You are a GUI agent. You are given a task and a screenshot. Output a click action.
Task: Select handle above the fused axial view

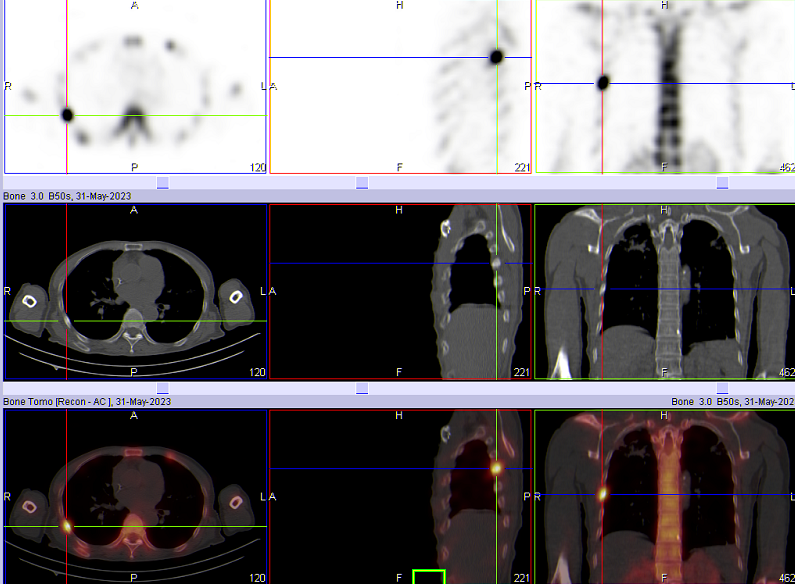click(163, 388)
